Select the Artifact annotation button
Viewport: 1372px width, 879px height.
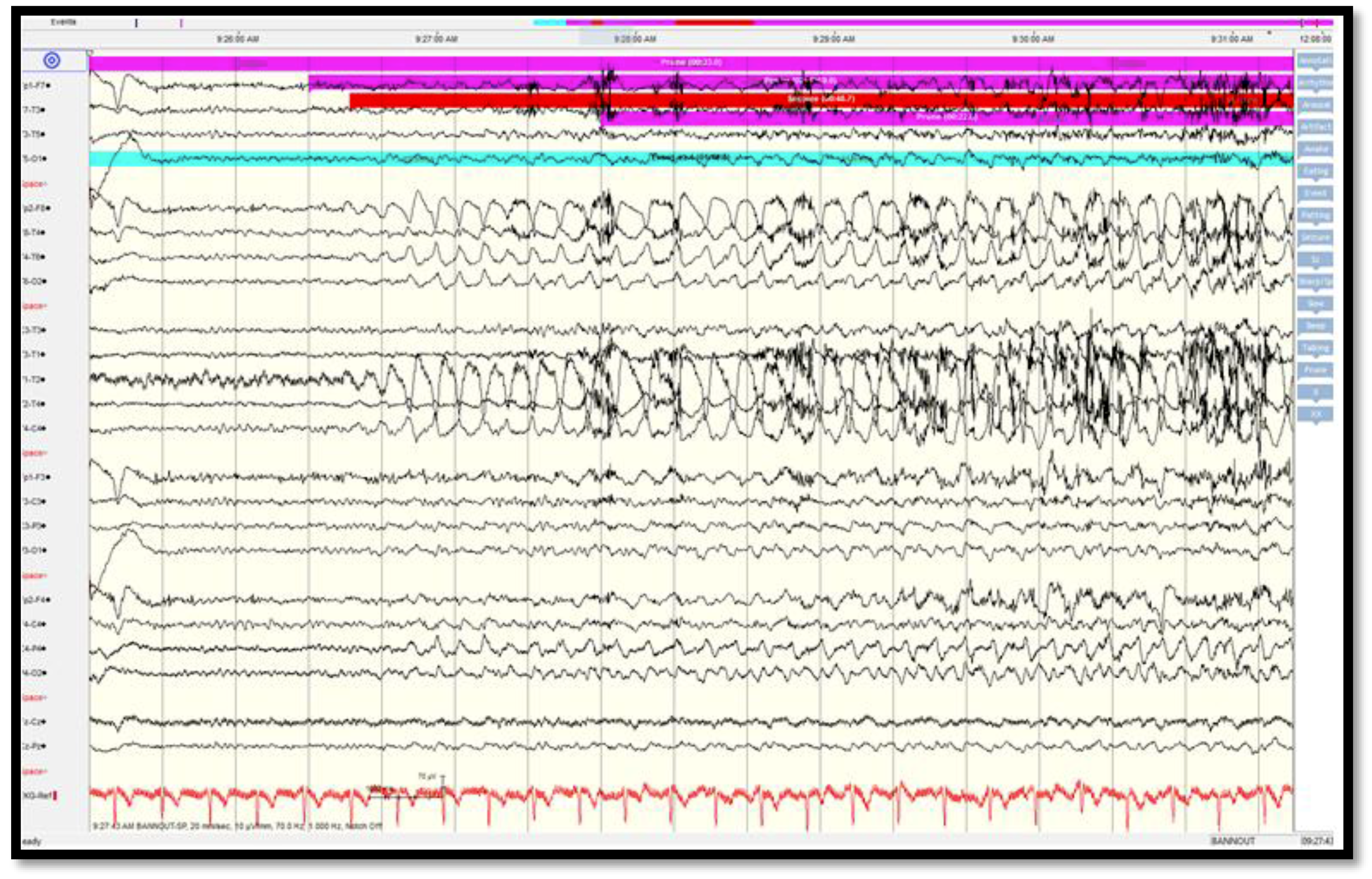point(1315,127)
